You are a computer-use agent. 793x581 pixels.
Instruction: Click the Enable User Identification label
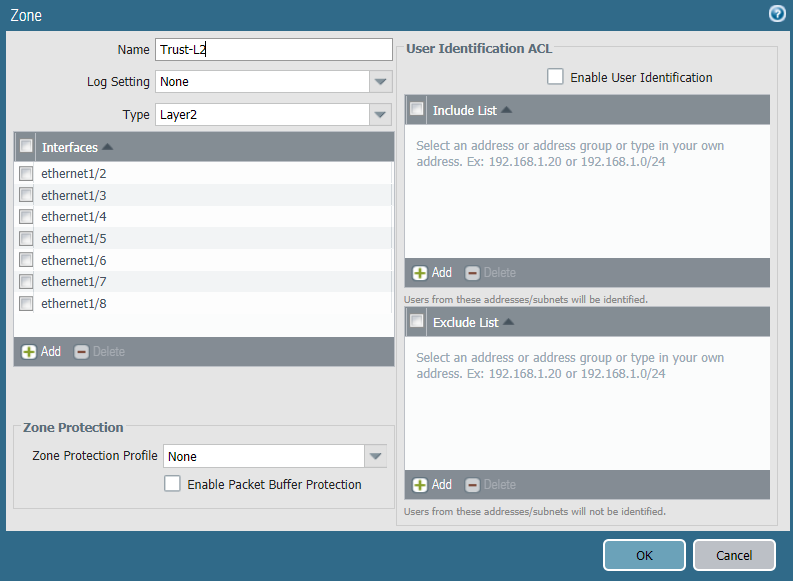[641, 77]
